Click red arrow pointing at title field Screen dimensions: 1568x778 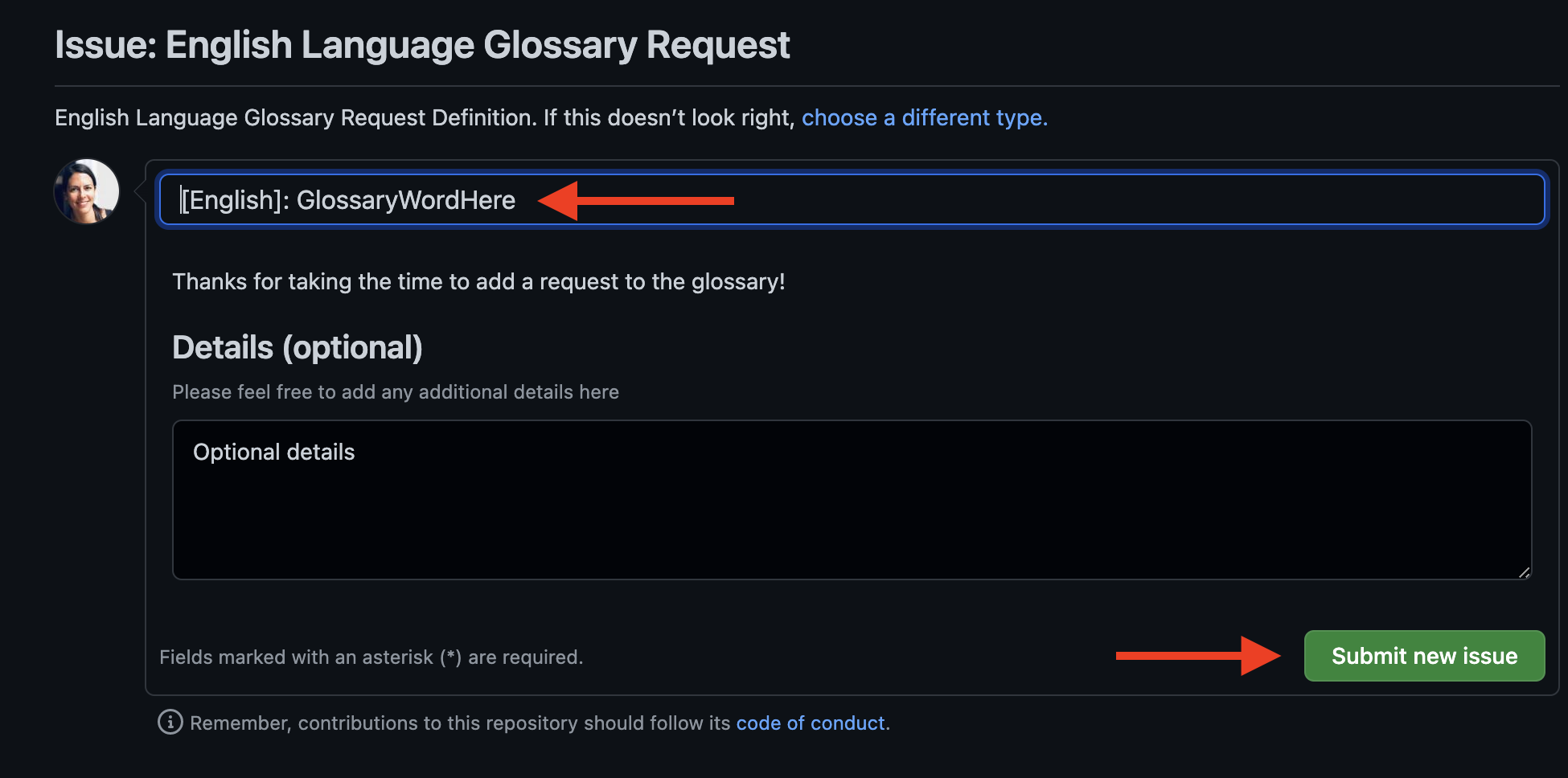636,200
